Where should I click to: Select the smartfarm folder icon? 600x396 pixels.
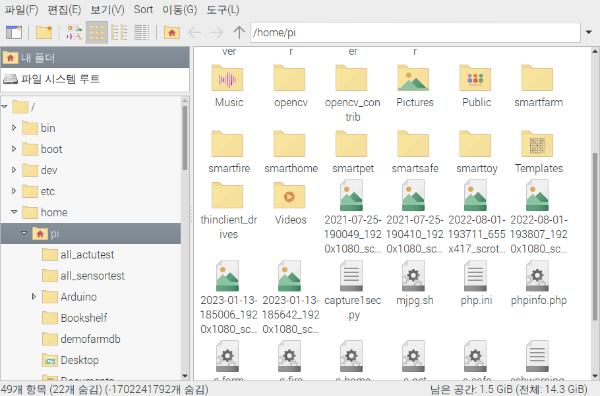point(538,78)
